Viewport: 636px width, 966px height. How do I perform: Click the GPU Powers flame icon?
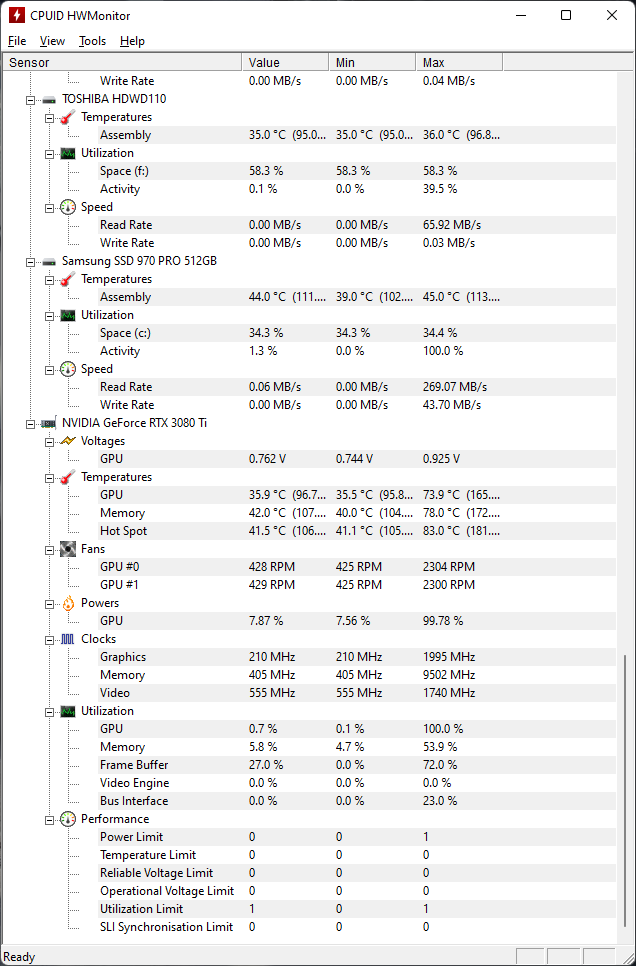pos(68,603)
